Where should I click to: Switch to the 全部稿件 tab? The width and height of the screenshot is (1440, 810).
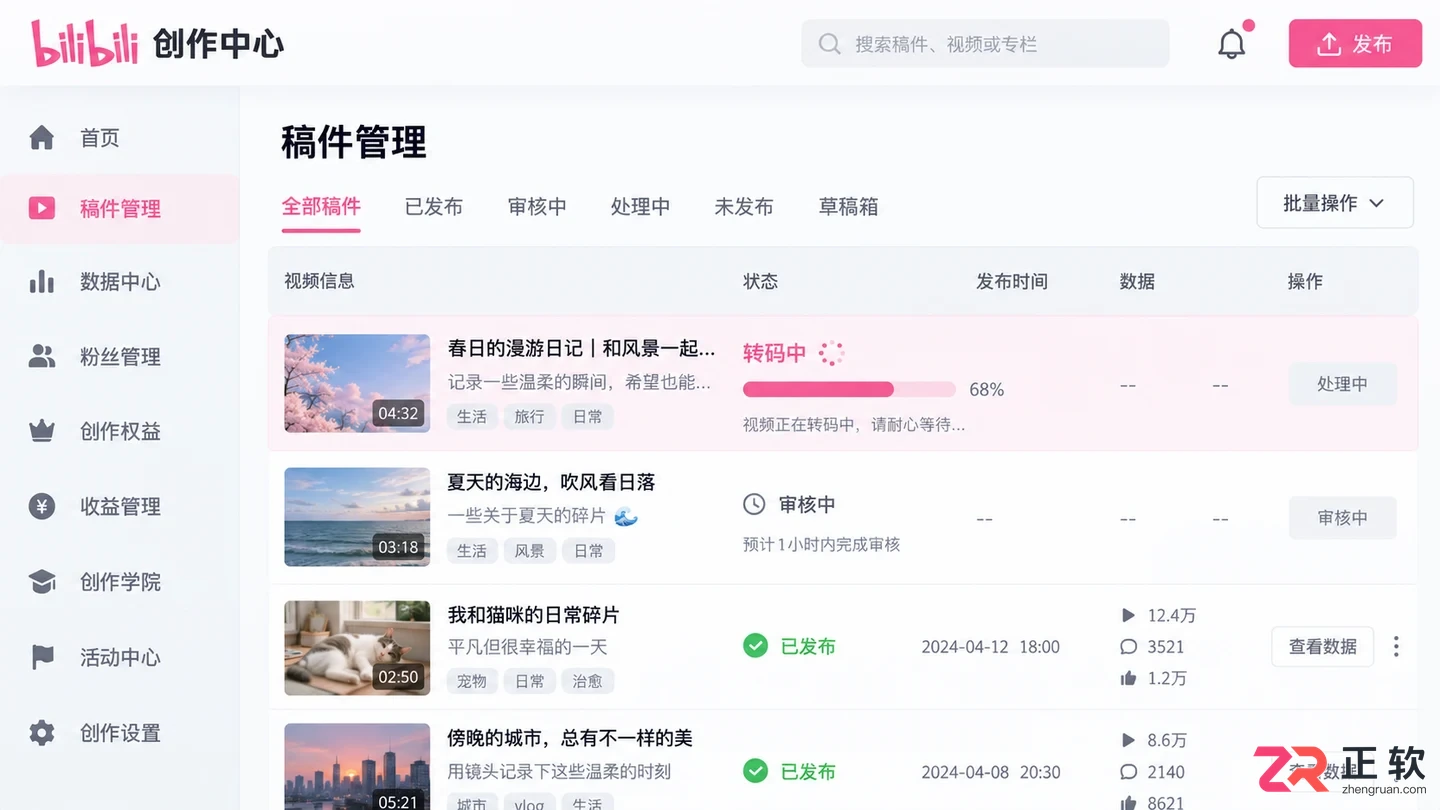pos(321,207)
